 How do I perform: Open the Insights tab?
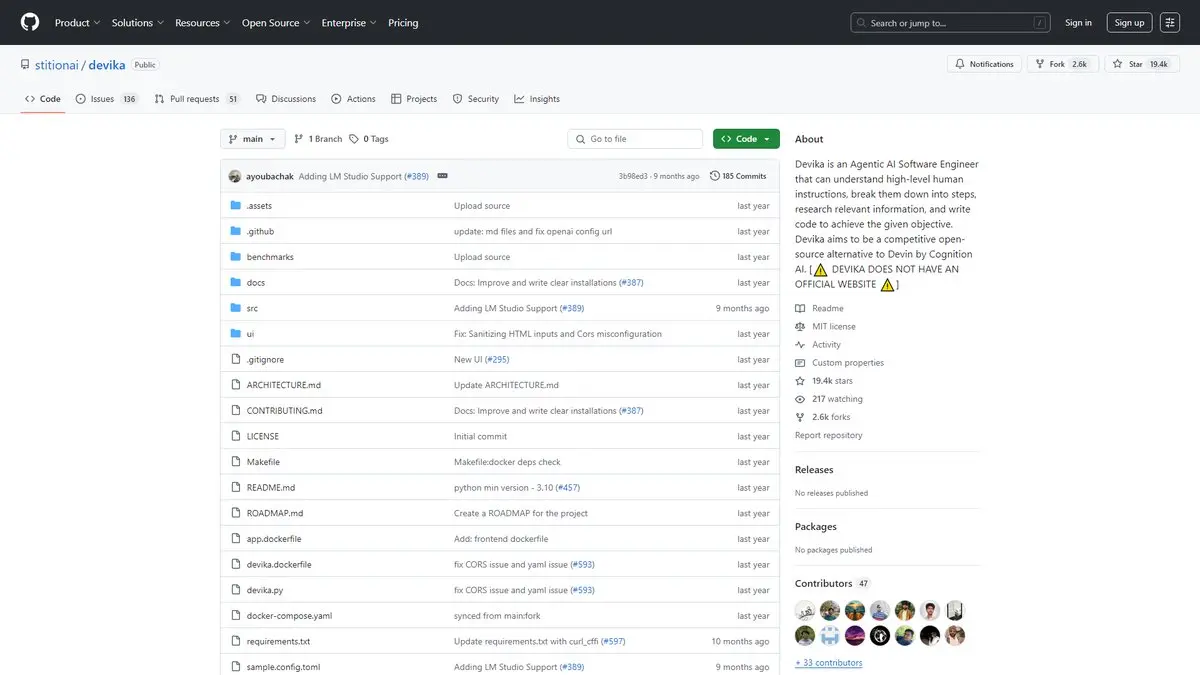537,99
